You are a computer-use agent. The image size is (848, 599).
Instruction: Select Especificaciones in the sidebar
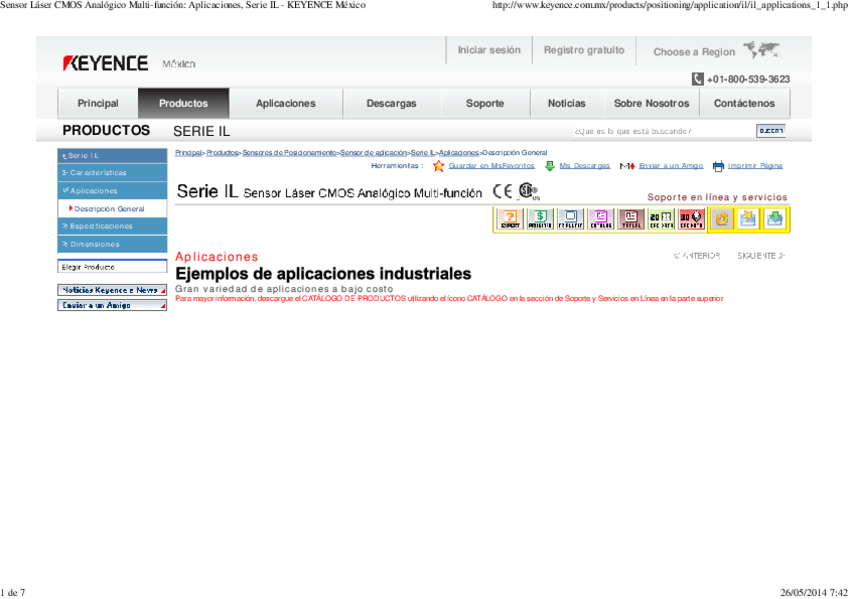pos(112,226)
